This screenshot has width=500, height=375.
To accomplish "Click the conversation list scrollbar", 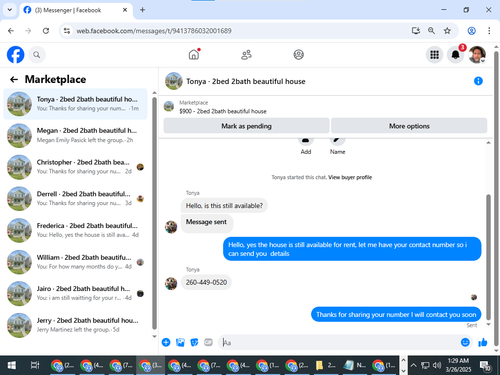I will point(154,213).
